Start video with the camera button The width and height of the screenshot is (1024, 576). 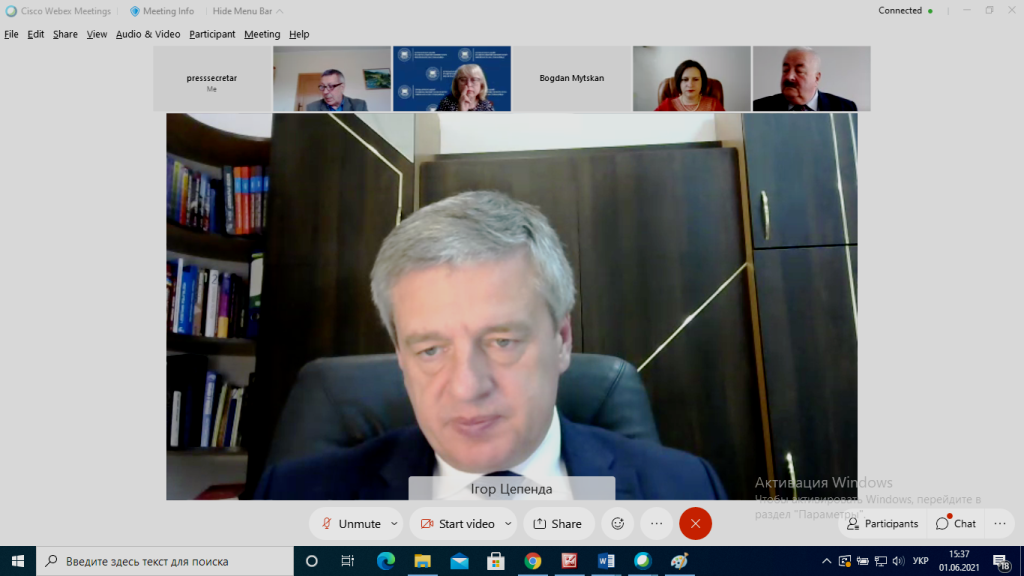click(x=457, y=523)
